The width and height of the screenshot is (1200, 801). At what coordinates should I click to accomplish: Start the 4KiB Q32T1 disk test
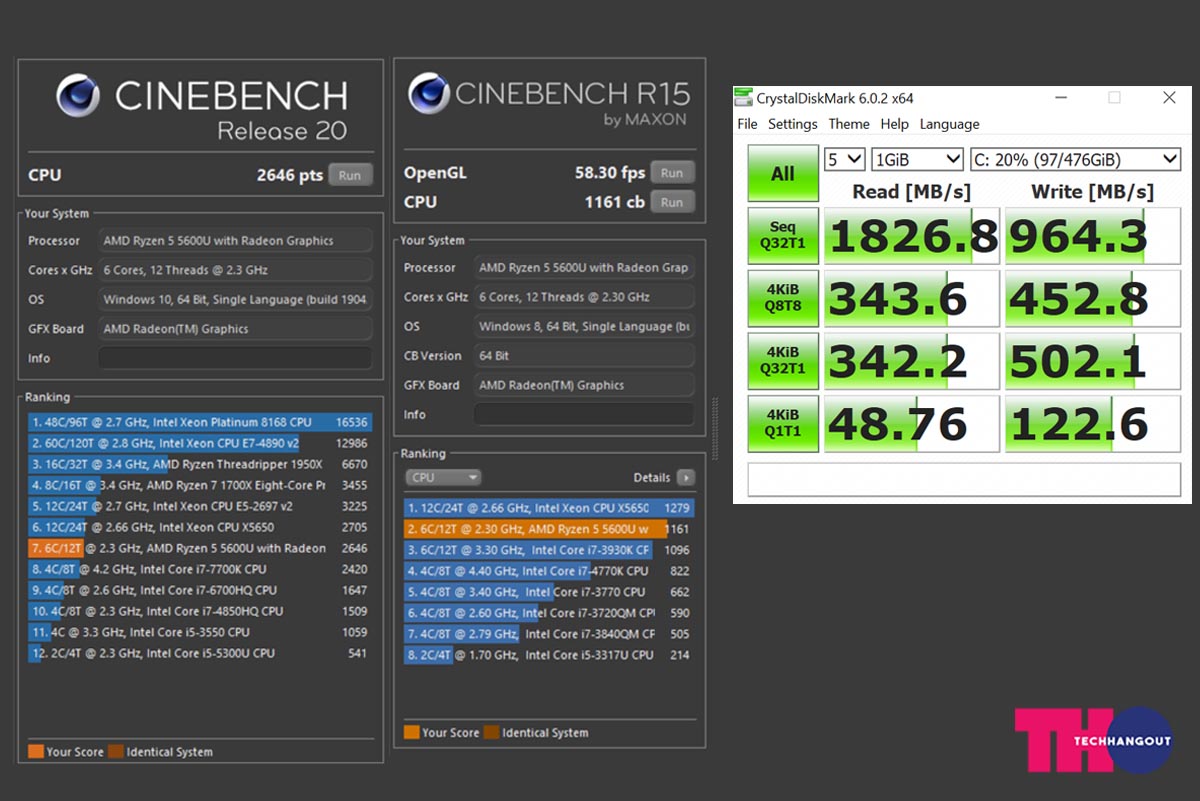pyautogui.click(x=783, y=361)
